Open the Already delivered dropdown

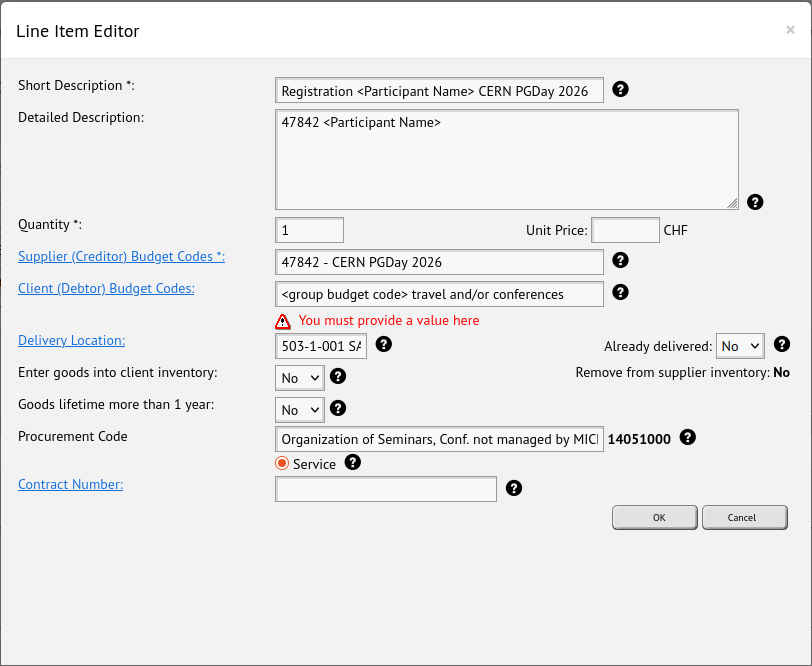tap(739, 346)
